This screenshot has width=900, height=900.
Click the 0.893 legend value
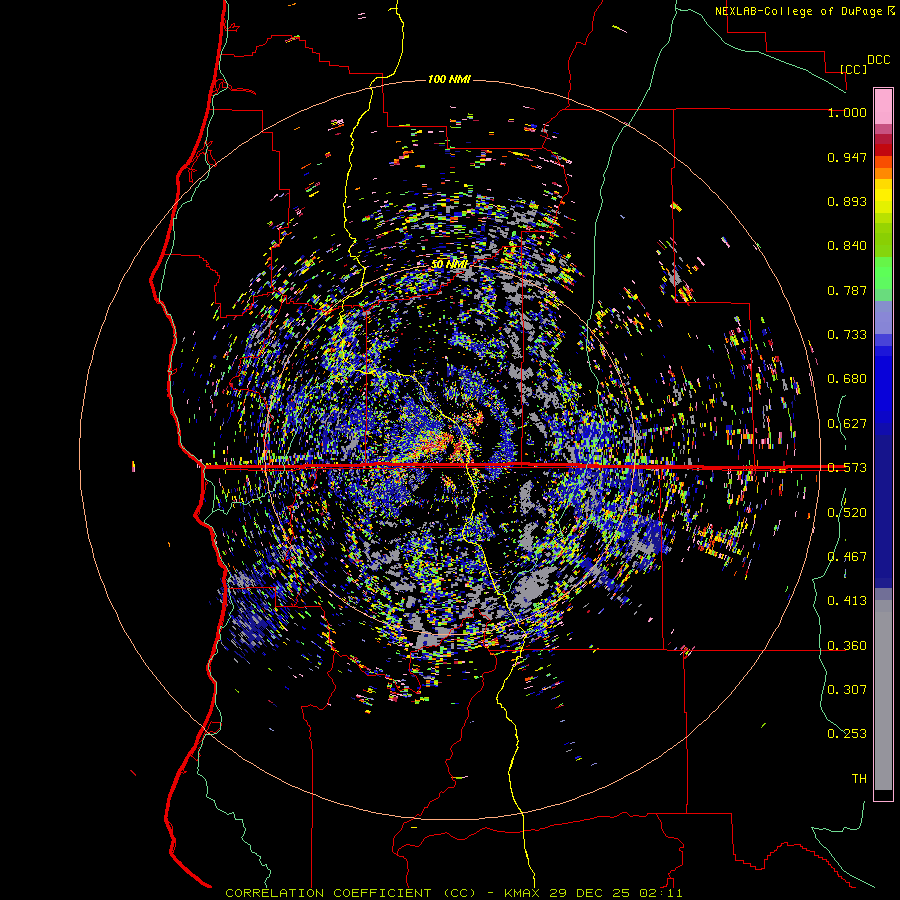tap(847, 201)
